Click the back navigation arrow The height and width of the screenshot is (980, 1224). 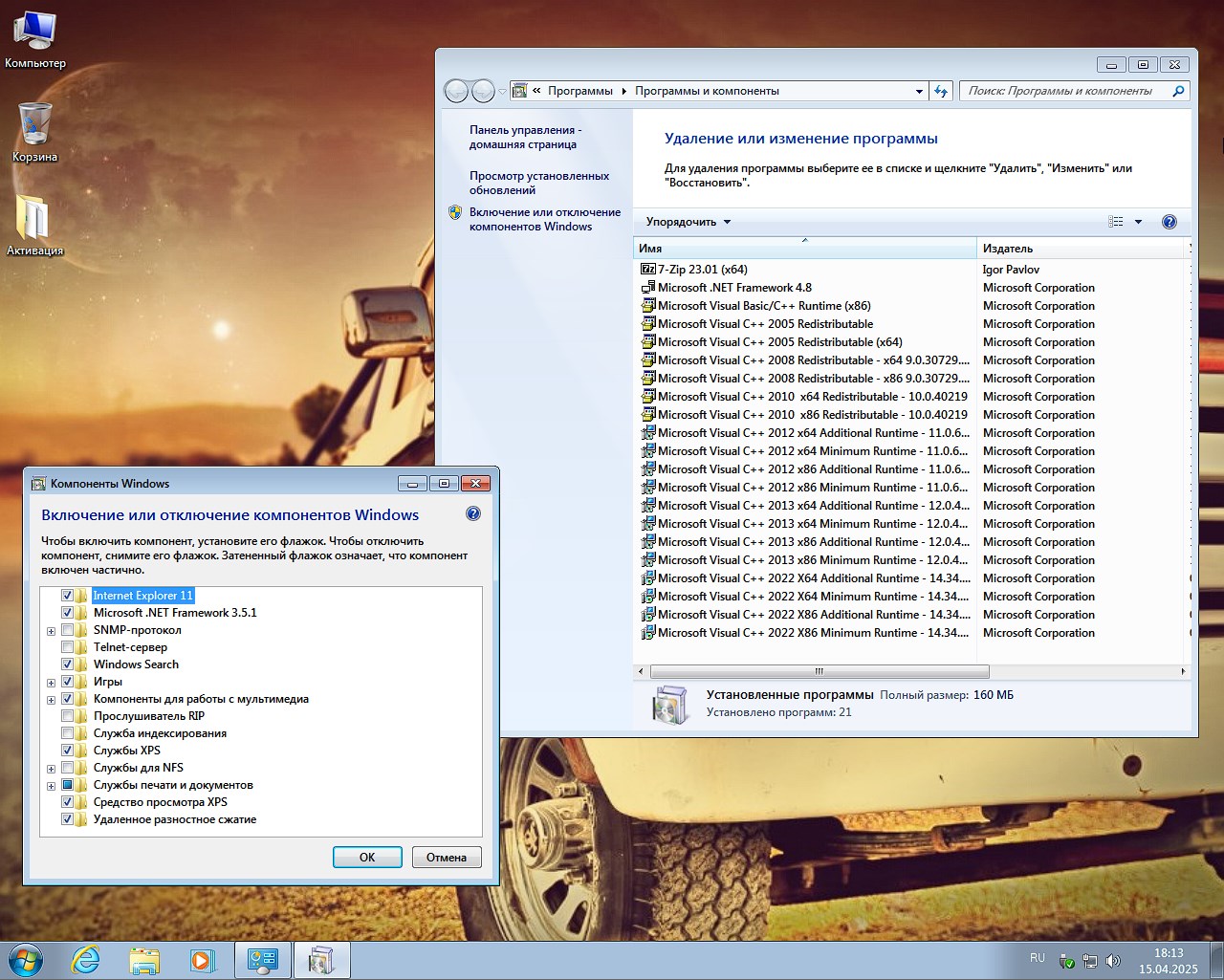coord(456,91)
